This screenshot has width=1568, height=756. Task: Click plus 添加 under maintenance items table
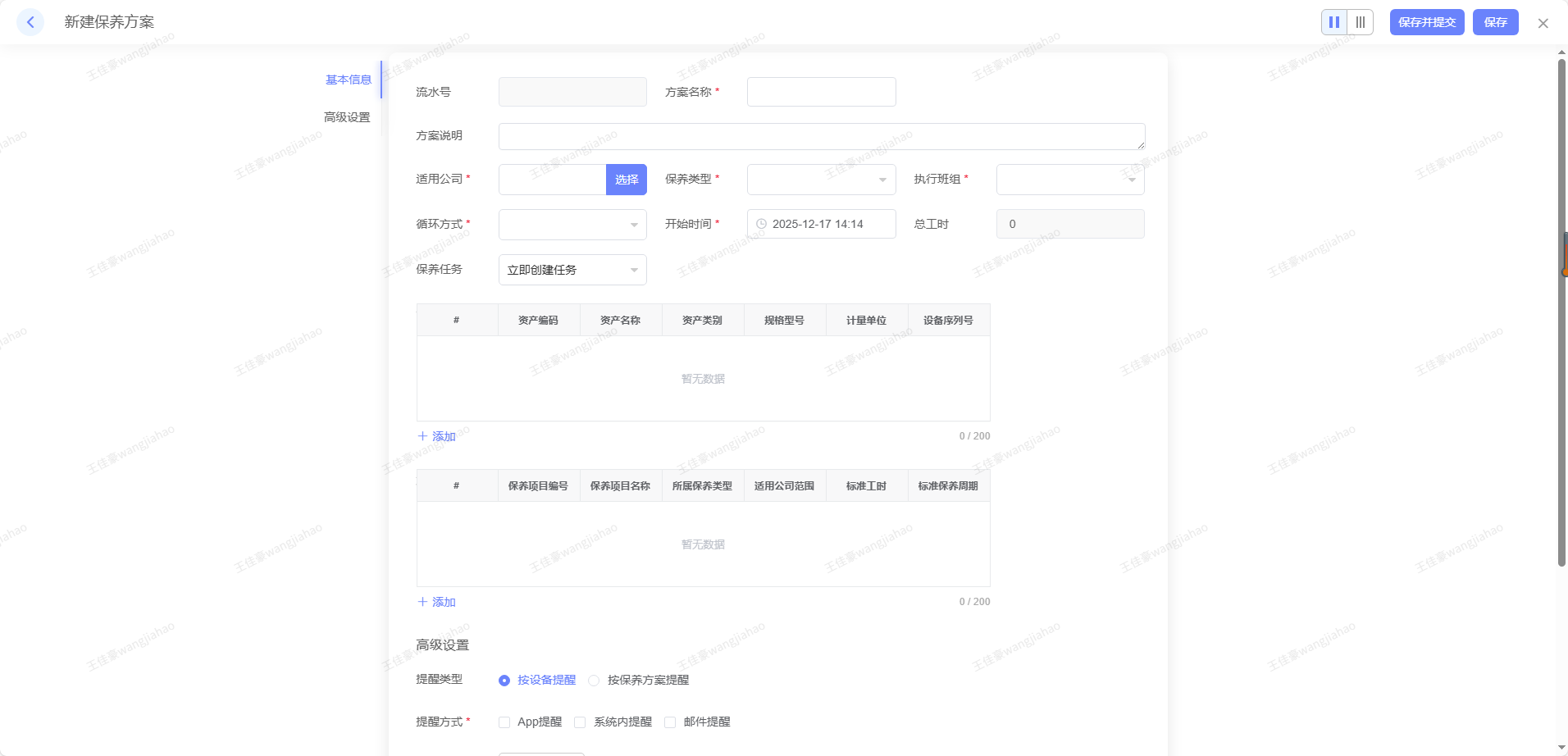coord(436,602)
